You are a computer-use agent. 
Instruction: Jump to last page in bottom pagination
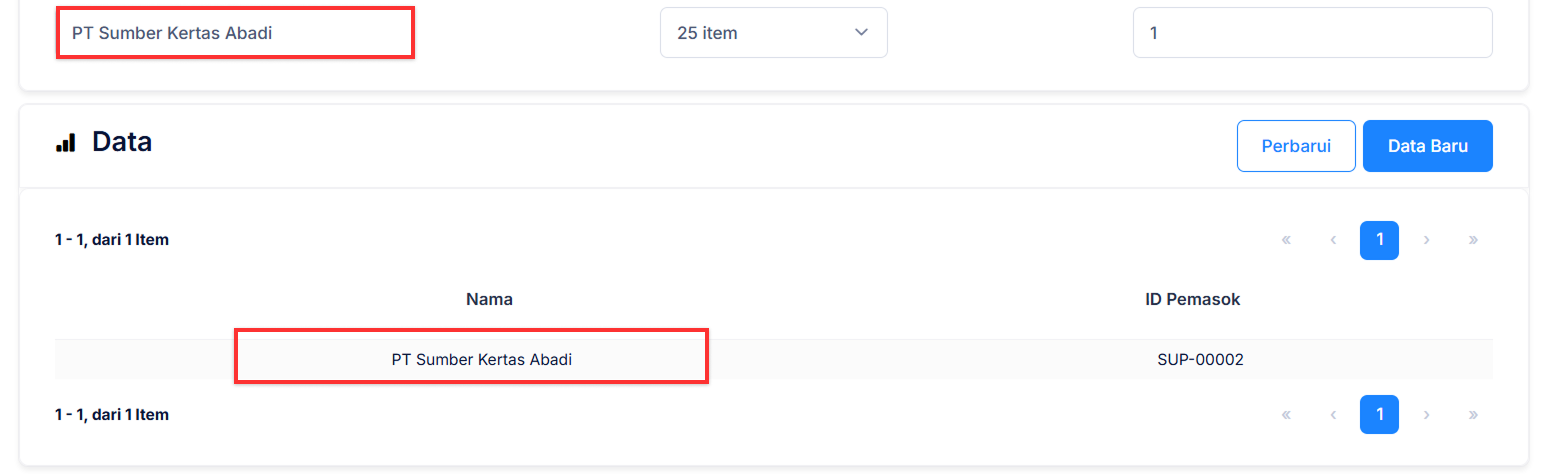[1473, 414]
